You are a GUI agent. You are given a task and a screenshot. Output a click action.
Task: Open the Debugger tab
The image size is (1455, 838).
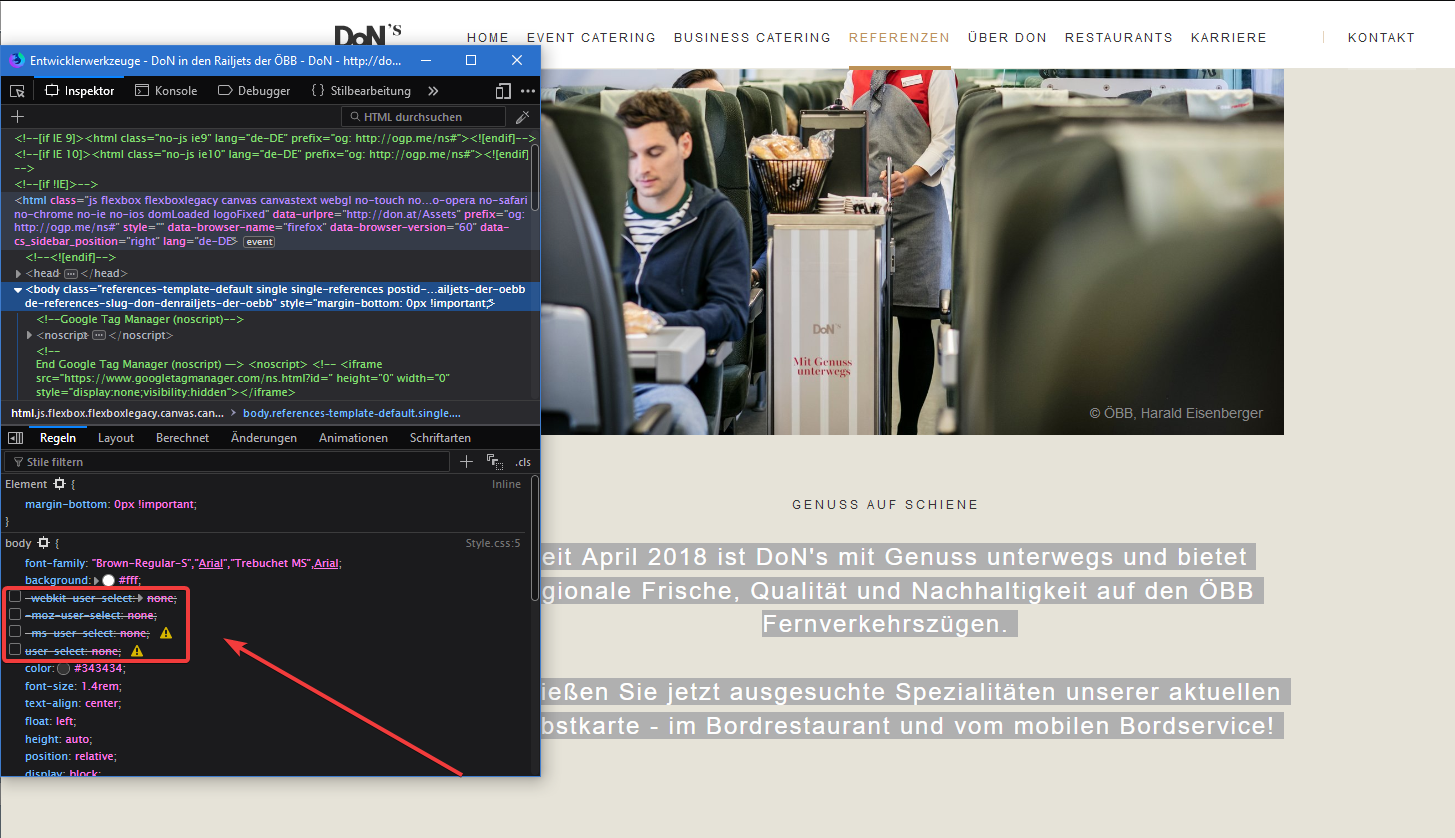pyautogui.click(x=253, y=91)
